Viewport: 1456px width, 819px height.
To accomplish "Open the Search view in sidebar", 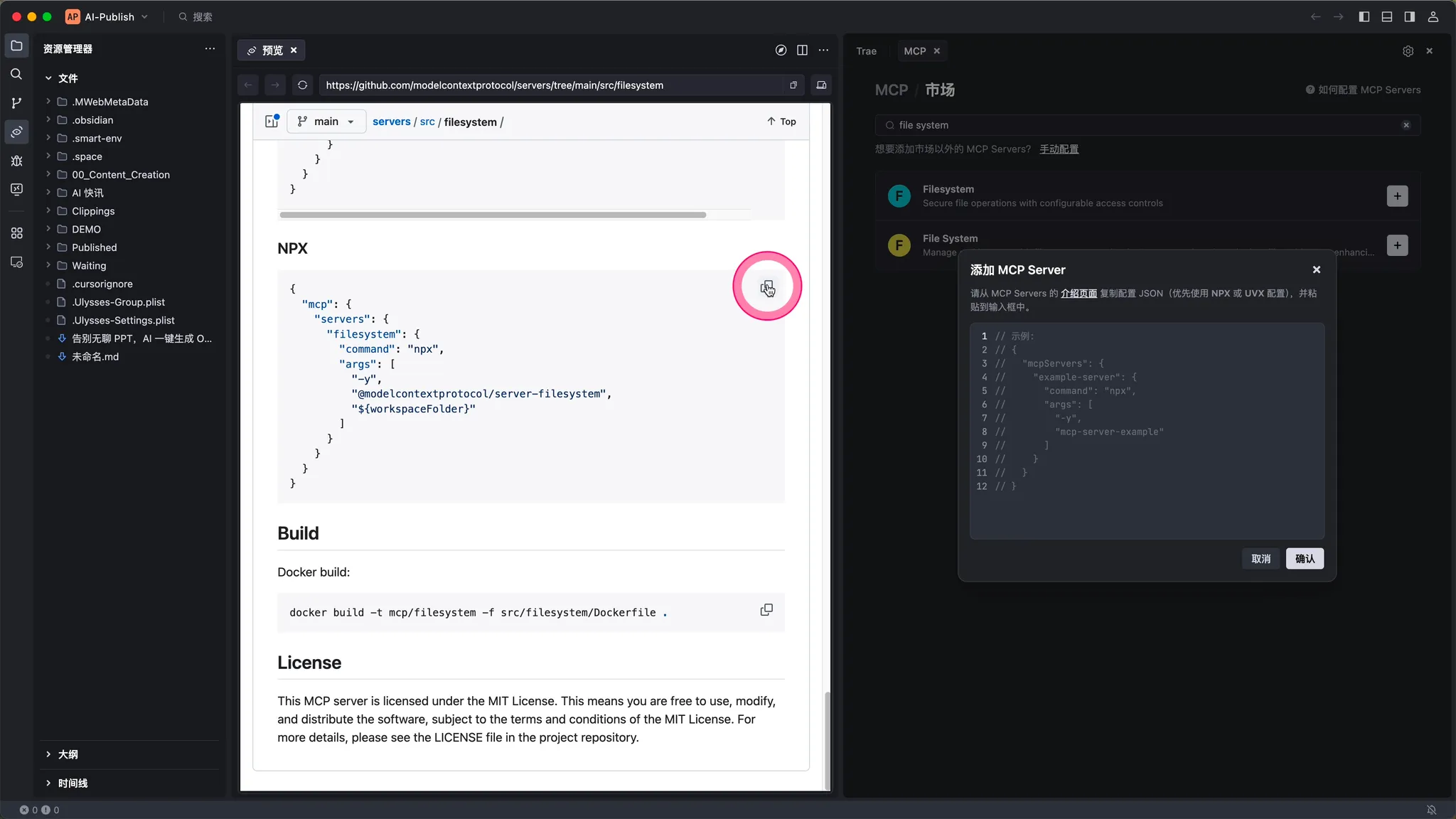I will (16, 74).
